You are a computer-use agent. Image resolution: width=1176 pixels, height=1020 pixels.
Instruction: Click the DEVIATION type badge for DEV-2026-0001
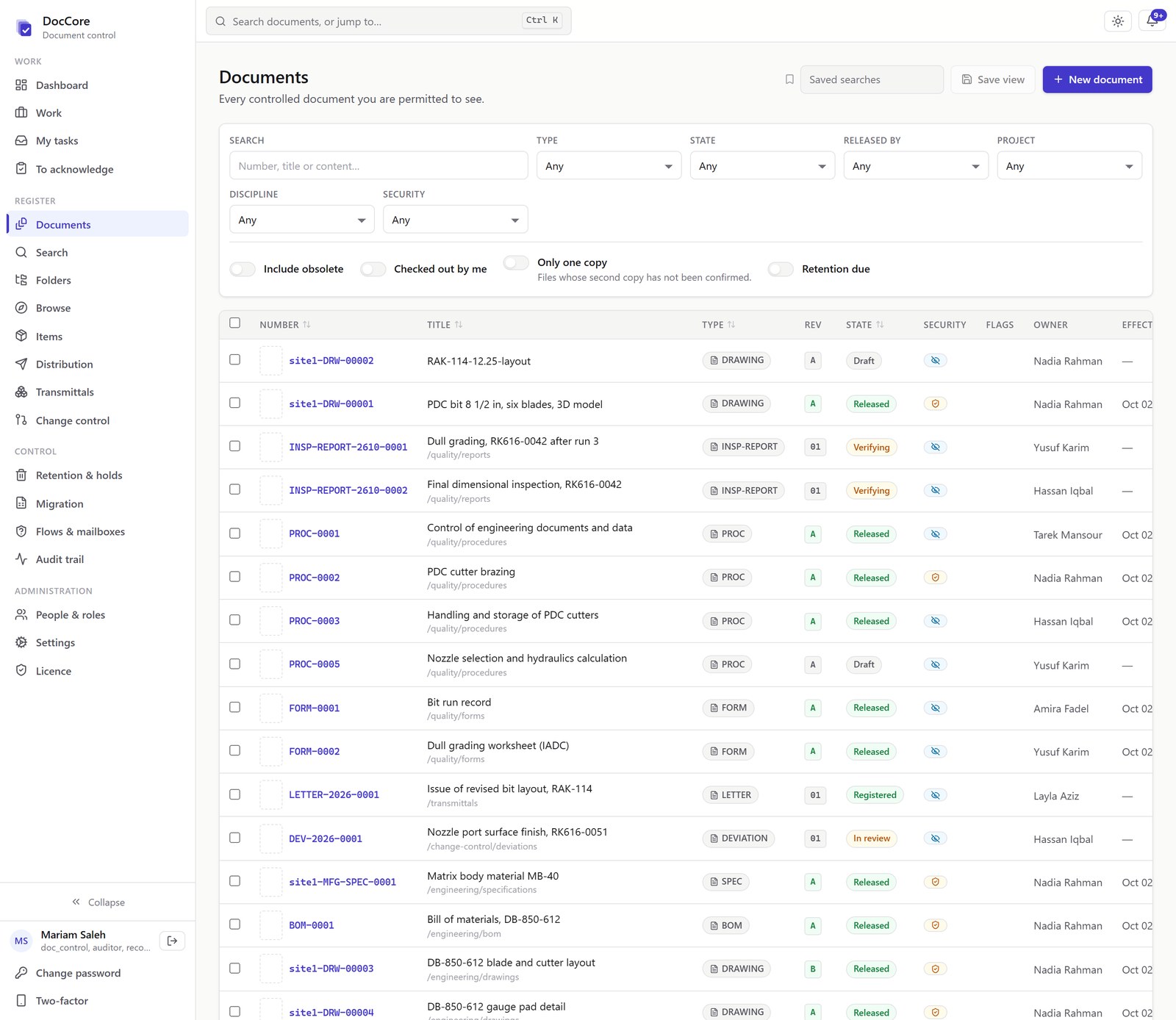[x=738, y=838]
